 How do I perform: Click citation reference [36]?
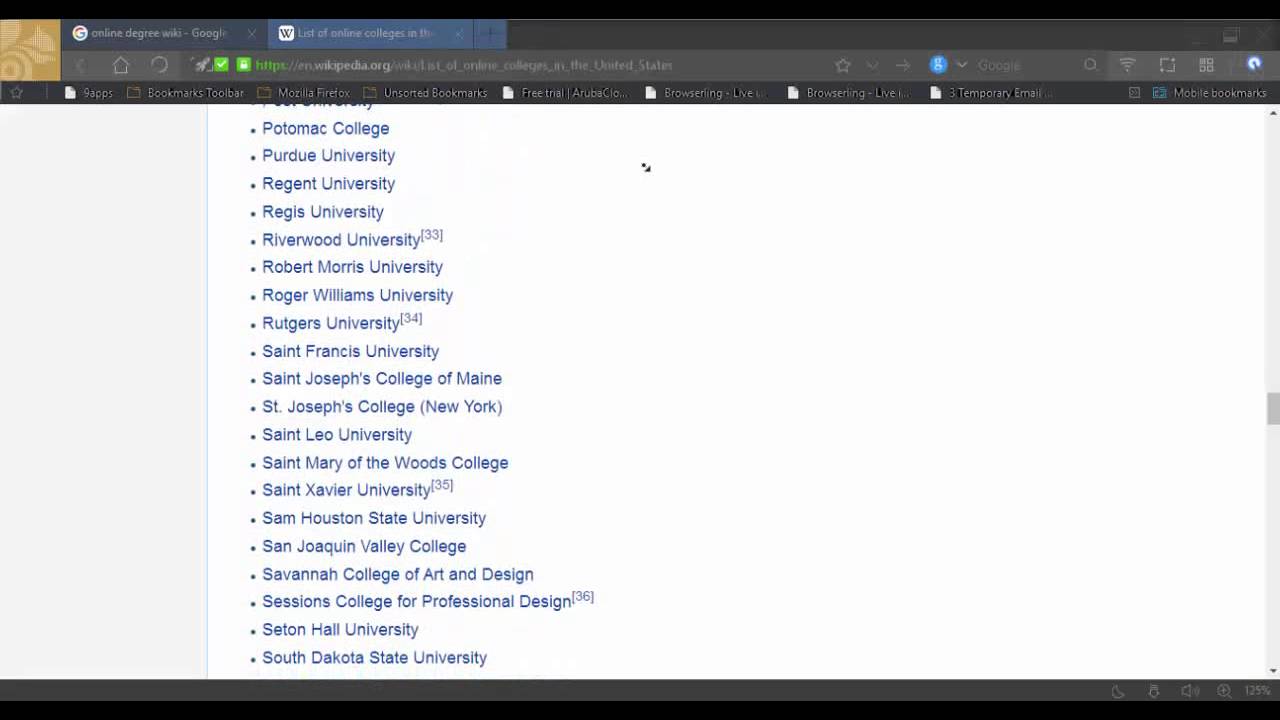click(583, 597)
